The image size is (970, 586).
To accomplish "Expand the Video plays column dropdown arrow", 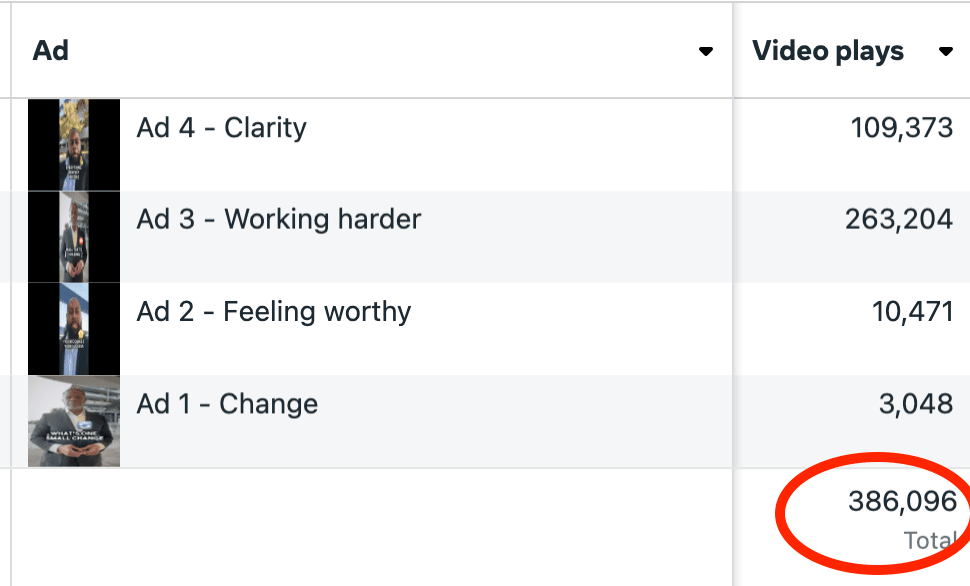I will [946, 52].
